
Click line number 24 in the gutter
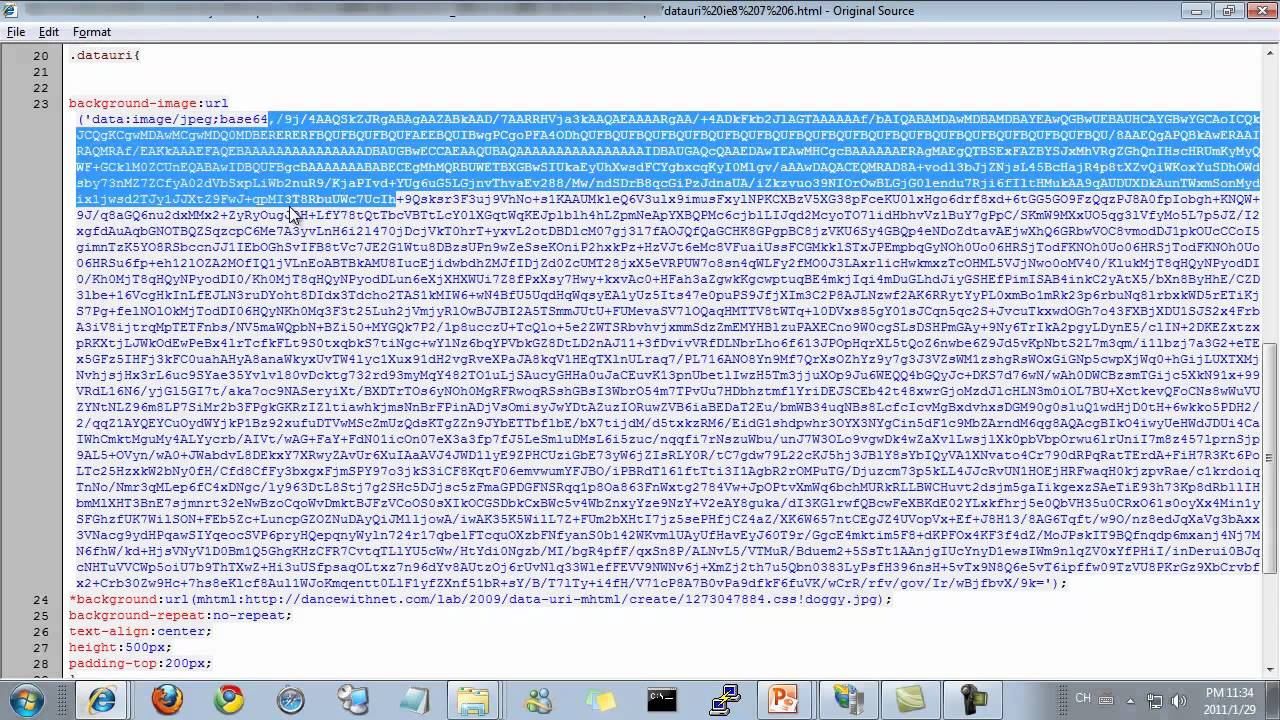[40, 599]
